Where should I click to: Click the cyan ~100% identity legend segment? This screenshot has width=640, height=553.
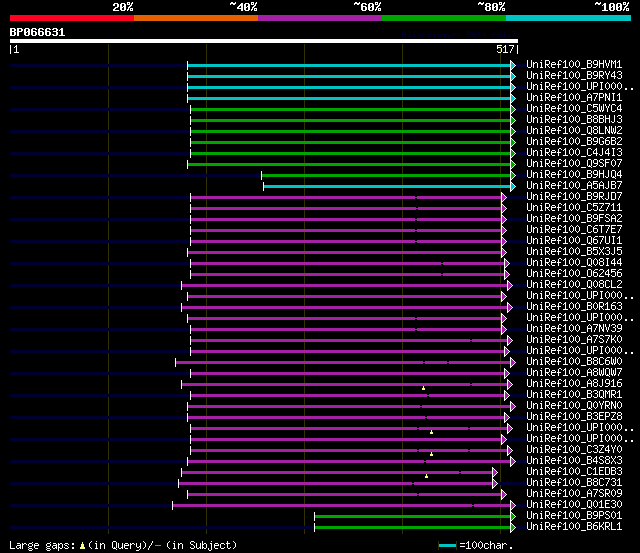(x=569, y=18)
